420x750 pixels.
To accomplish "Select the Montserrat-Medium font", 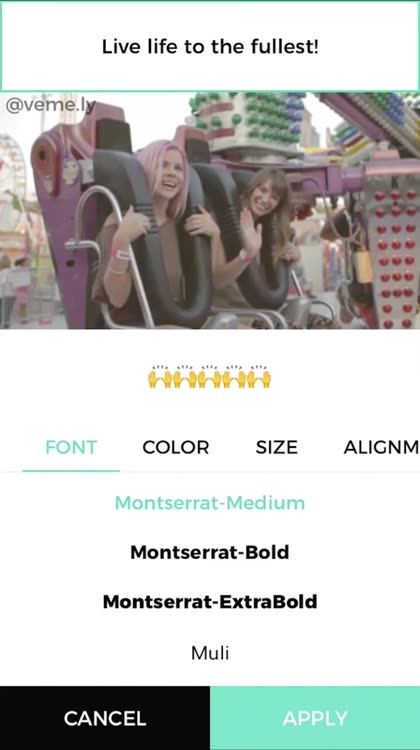I will [x=210, y=503].
